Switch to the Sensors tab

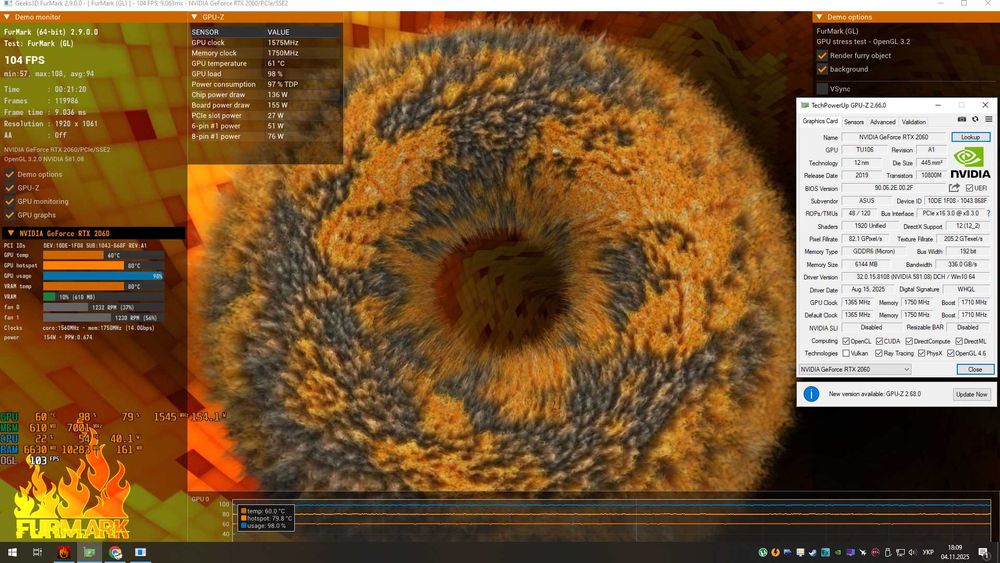tap(853, 122)
